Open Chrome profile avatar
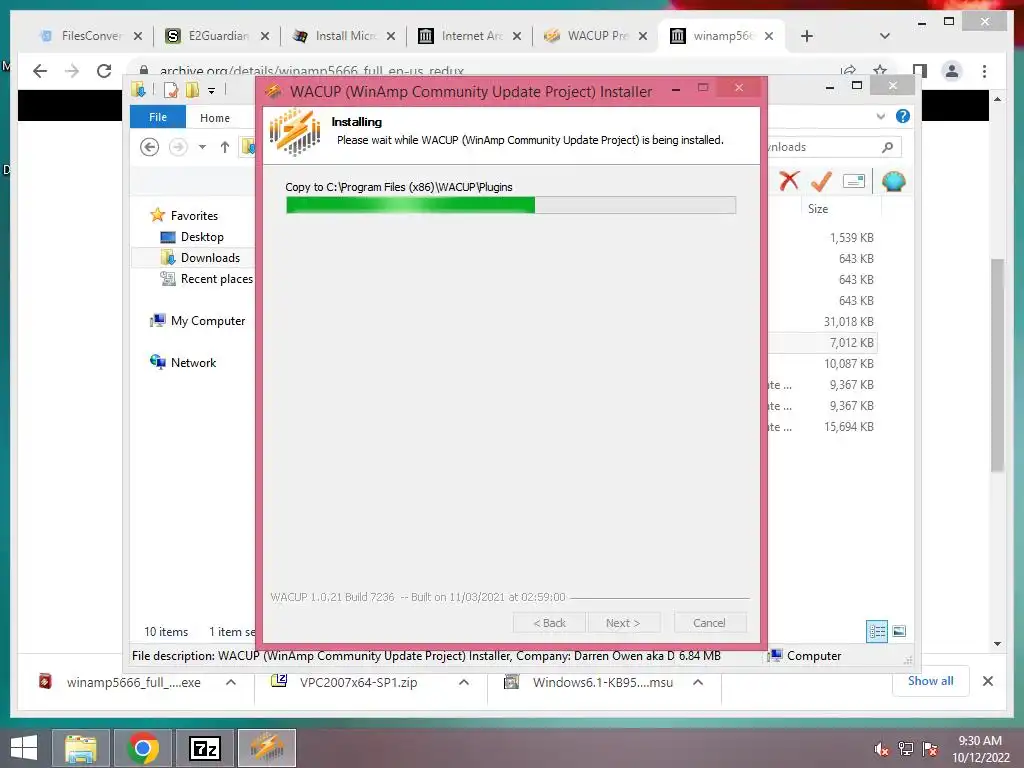 (952, 71)
